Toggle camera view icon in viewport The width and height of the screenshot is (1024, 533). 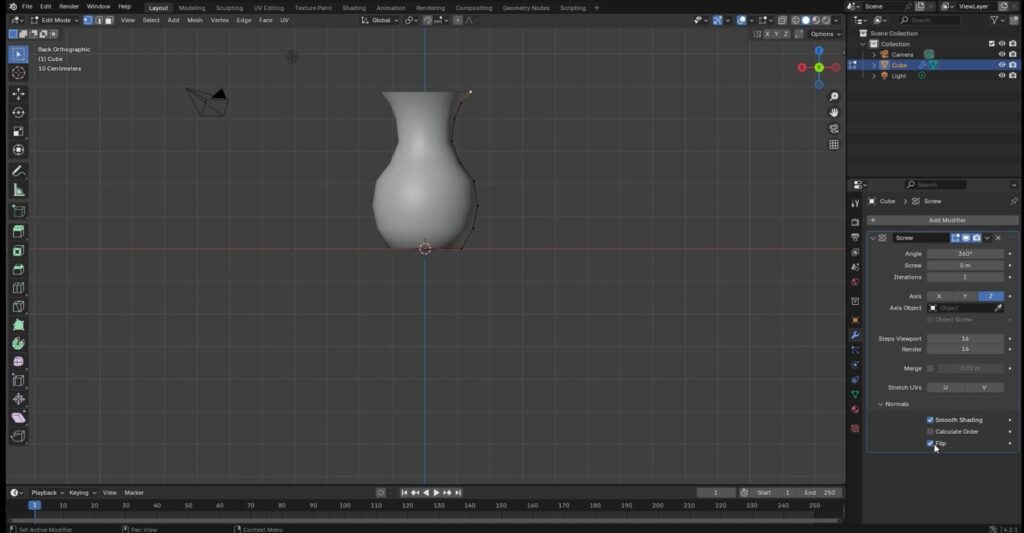(x=834, y=128)
